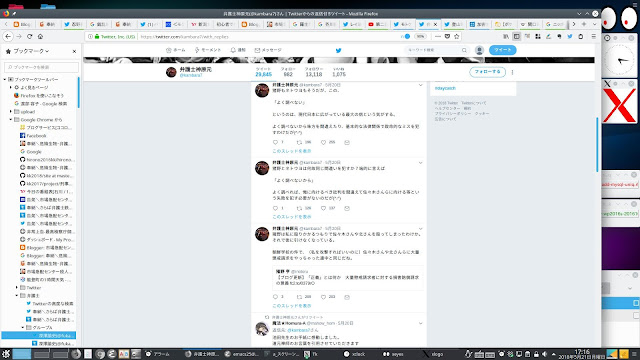640x360 pixels.
Task: Retweet the third tweet with 288 retweets
Action: click(299, 297)
